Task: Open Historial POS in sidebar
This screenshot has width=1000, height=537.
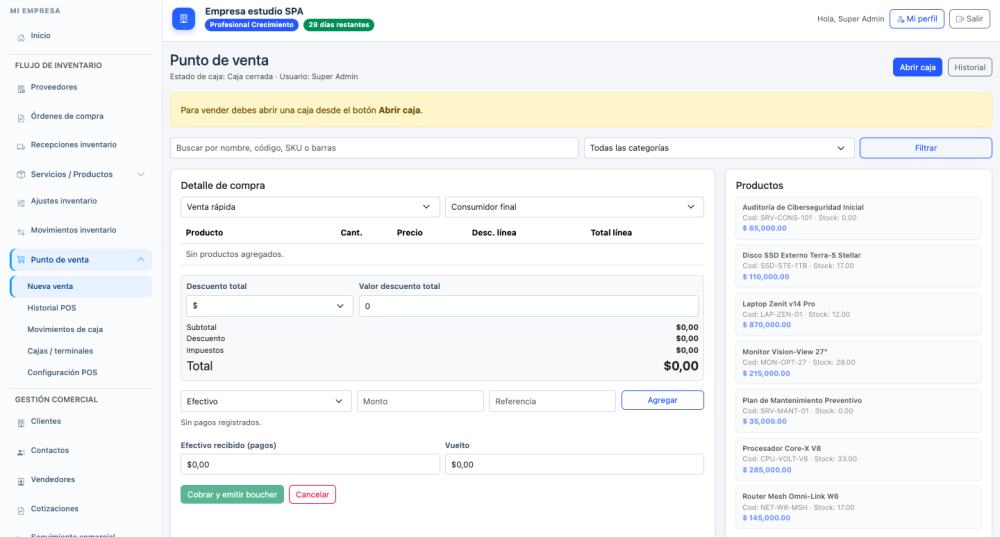Action: [x=51, y=308]
